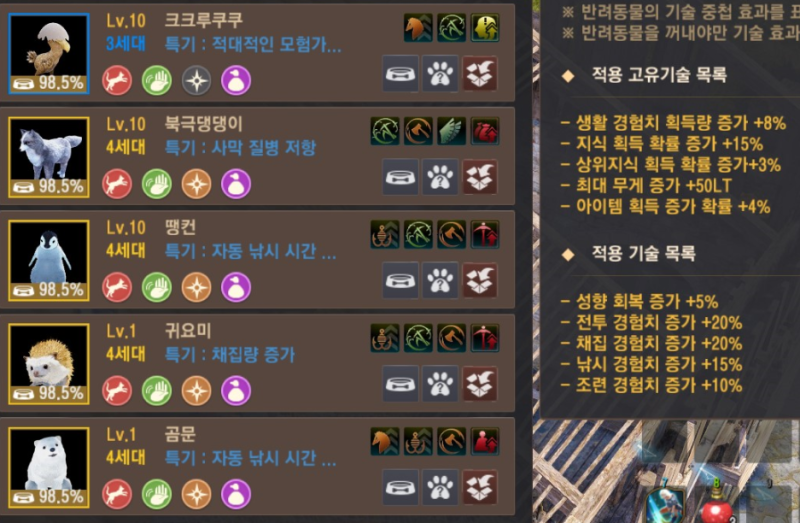Click the fishing hook skill icon on 땡컨 row
800x523 pixels.
[x=385, y=234]
